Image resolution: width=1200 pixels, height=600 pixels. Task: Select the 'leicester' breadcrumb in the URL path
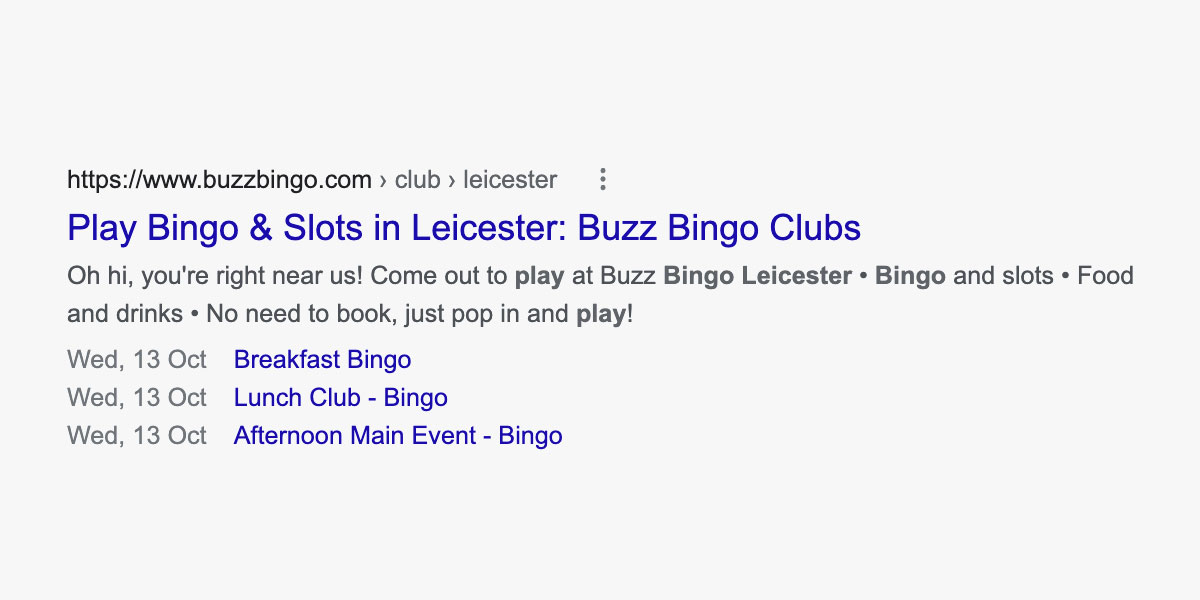tap(510, 180)
